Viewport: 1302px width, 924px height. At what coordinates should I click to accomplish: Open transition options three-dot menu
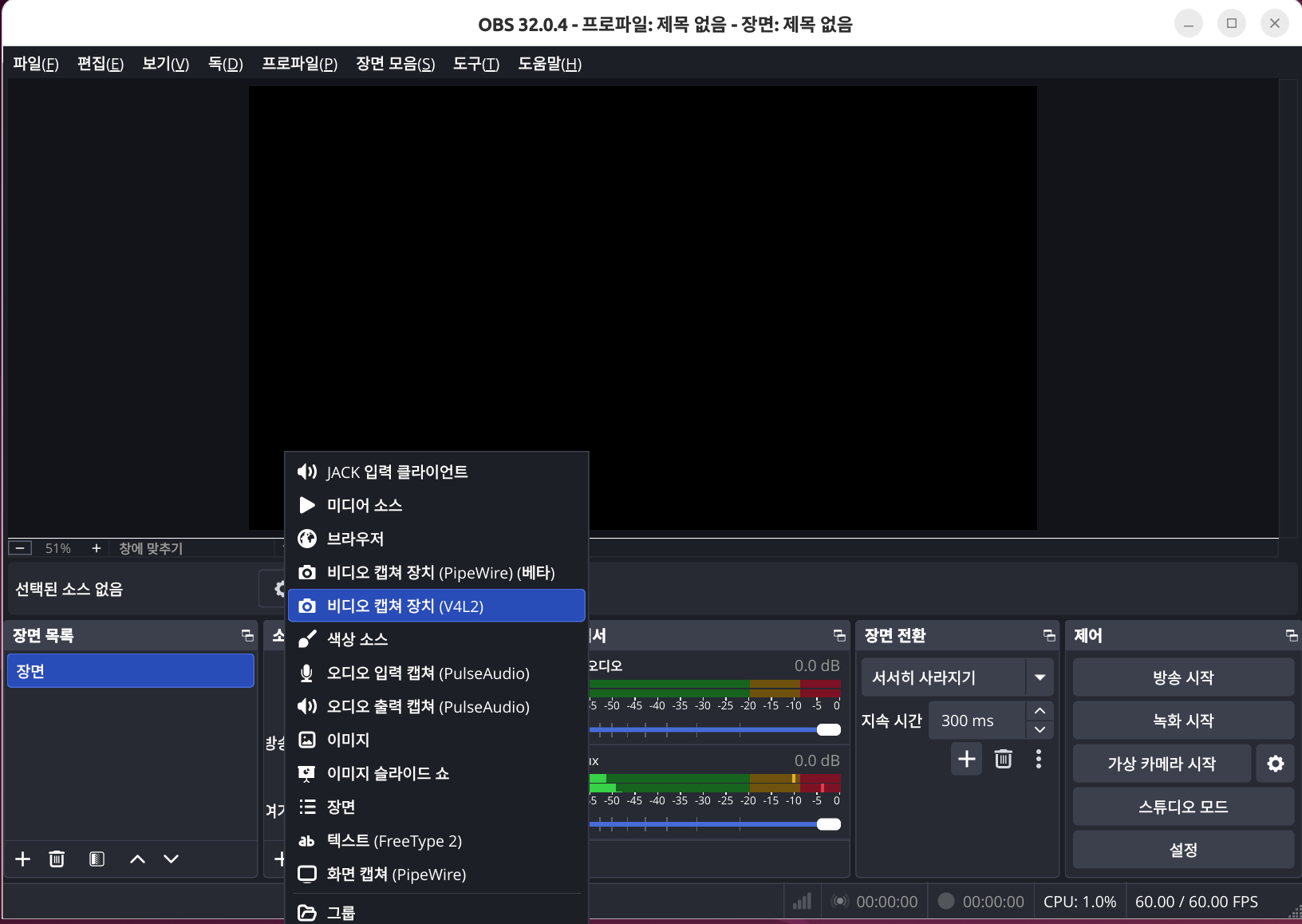[1038, 759]
